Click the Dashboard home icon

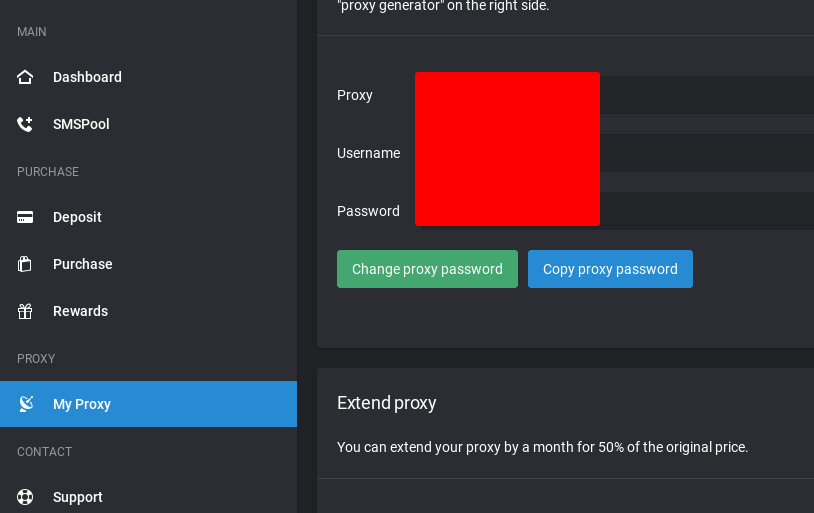[25, 77]
